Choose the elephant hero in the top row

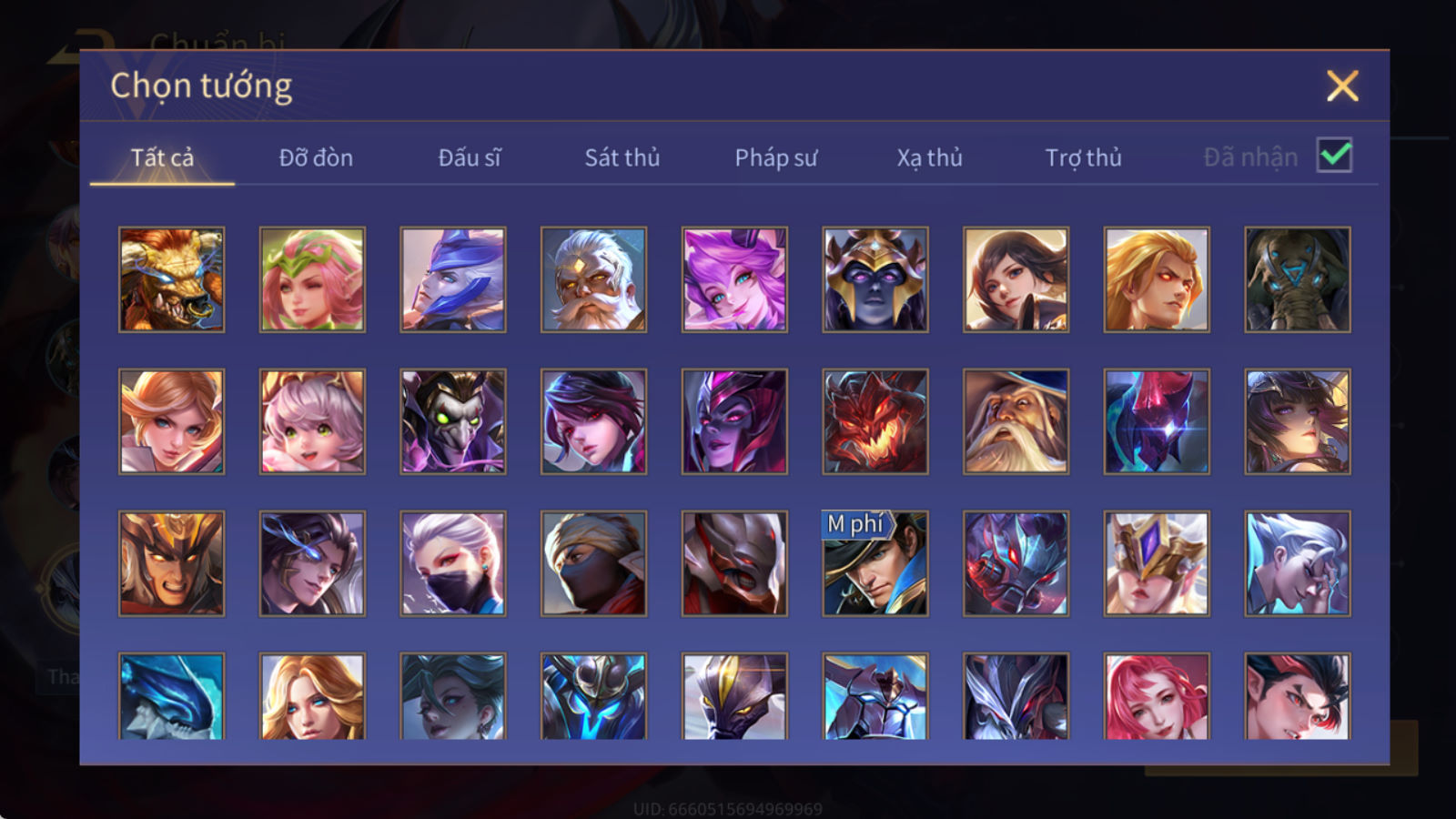(1298, 279)
